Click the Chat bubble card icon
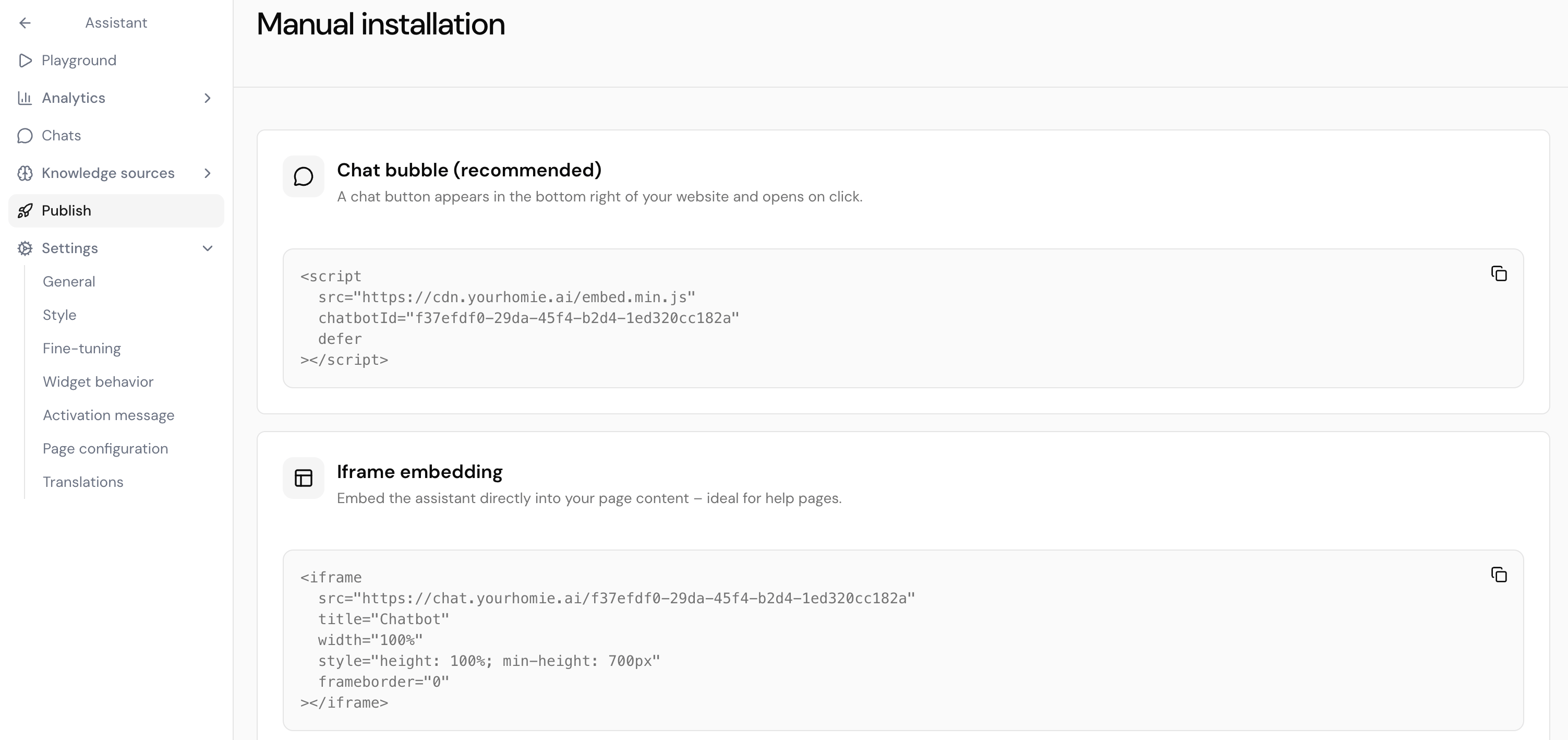Viewport: 1568px width, 740px height. pyautogui.click(x=303, y=176)
